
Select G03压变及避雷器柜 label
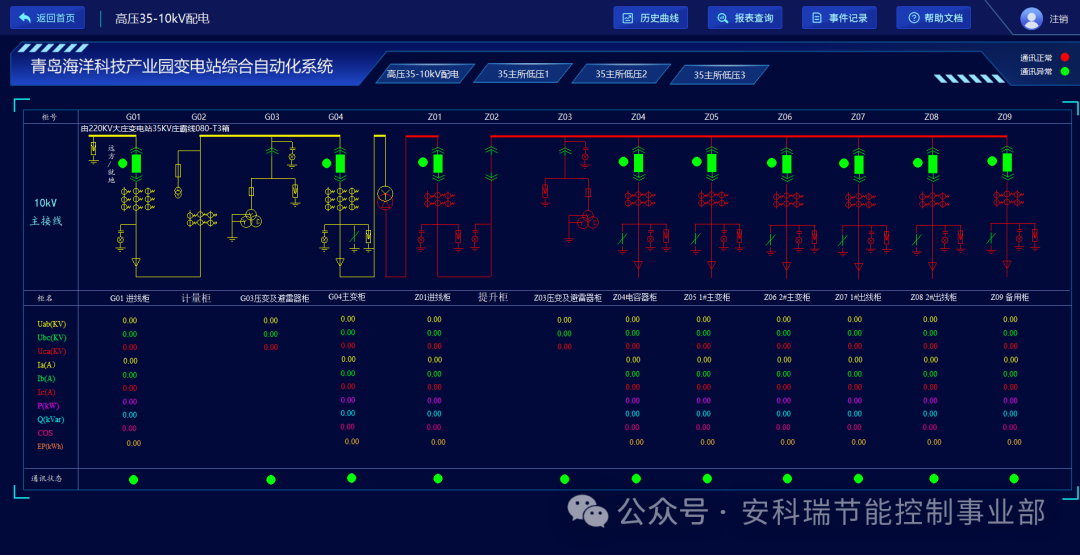pos(274,298)
